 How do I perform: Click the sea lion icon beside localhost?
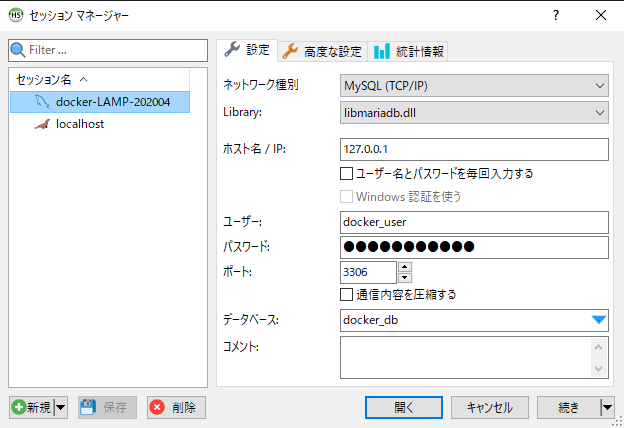click(42, 125)
